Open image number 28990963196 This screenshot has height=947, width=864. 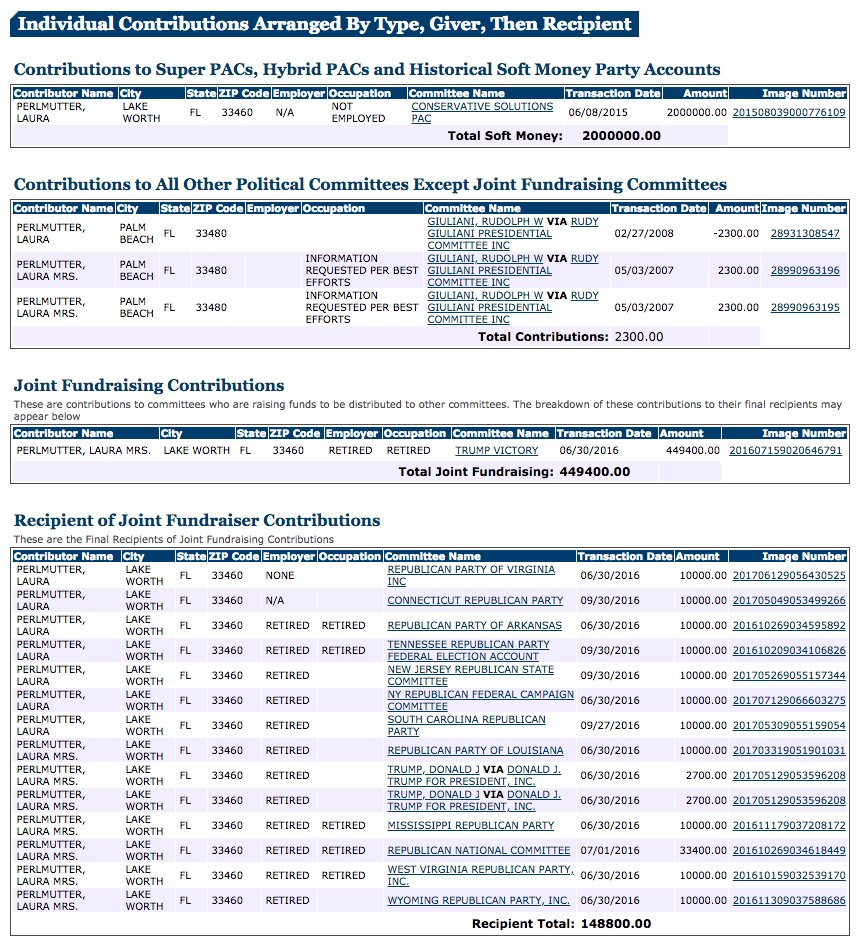pos(805,271)
